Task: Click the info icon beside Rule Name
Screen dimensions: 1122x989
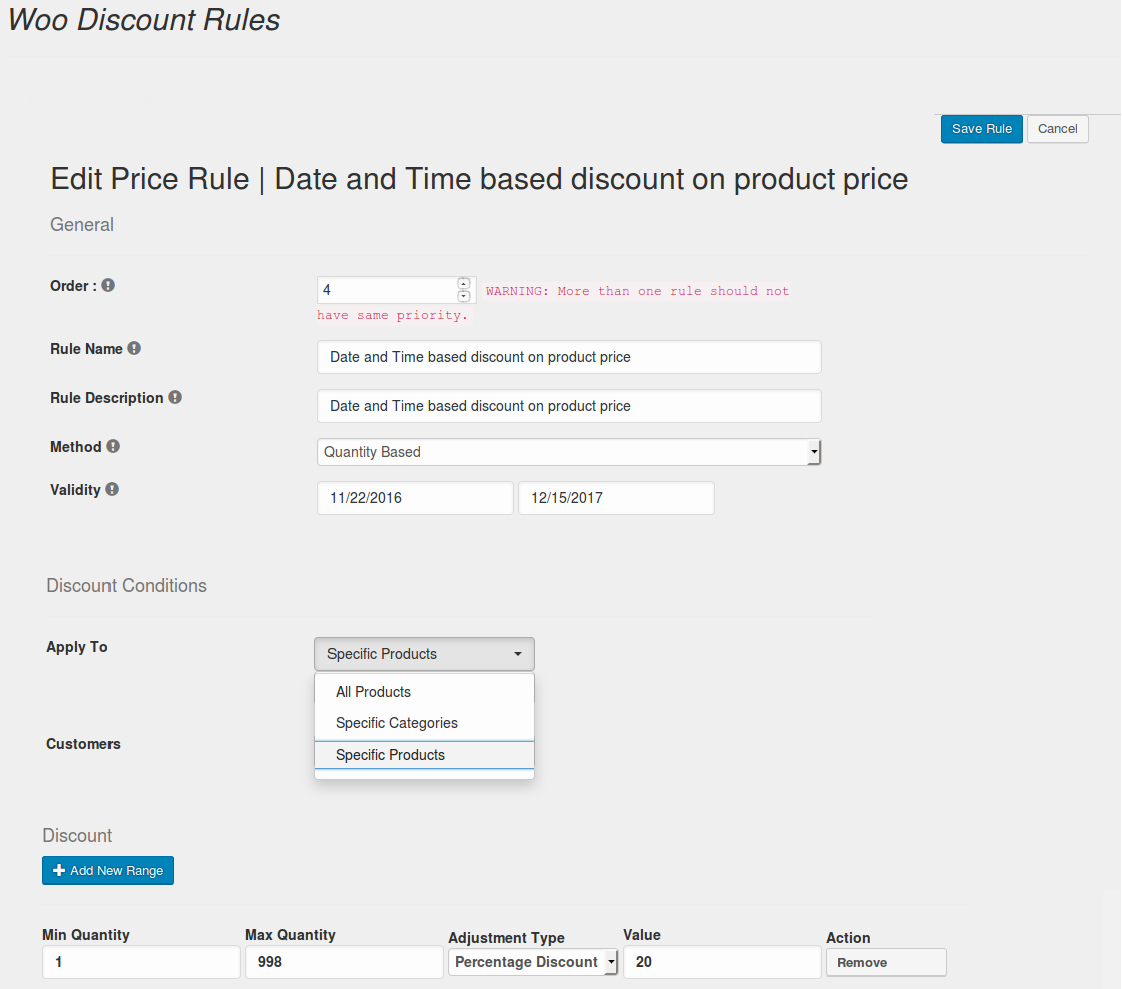Action: pos(134,349)
